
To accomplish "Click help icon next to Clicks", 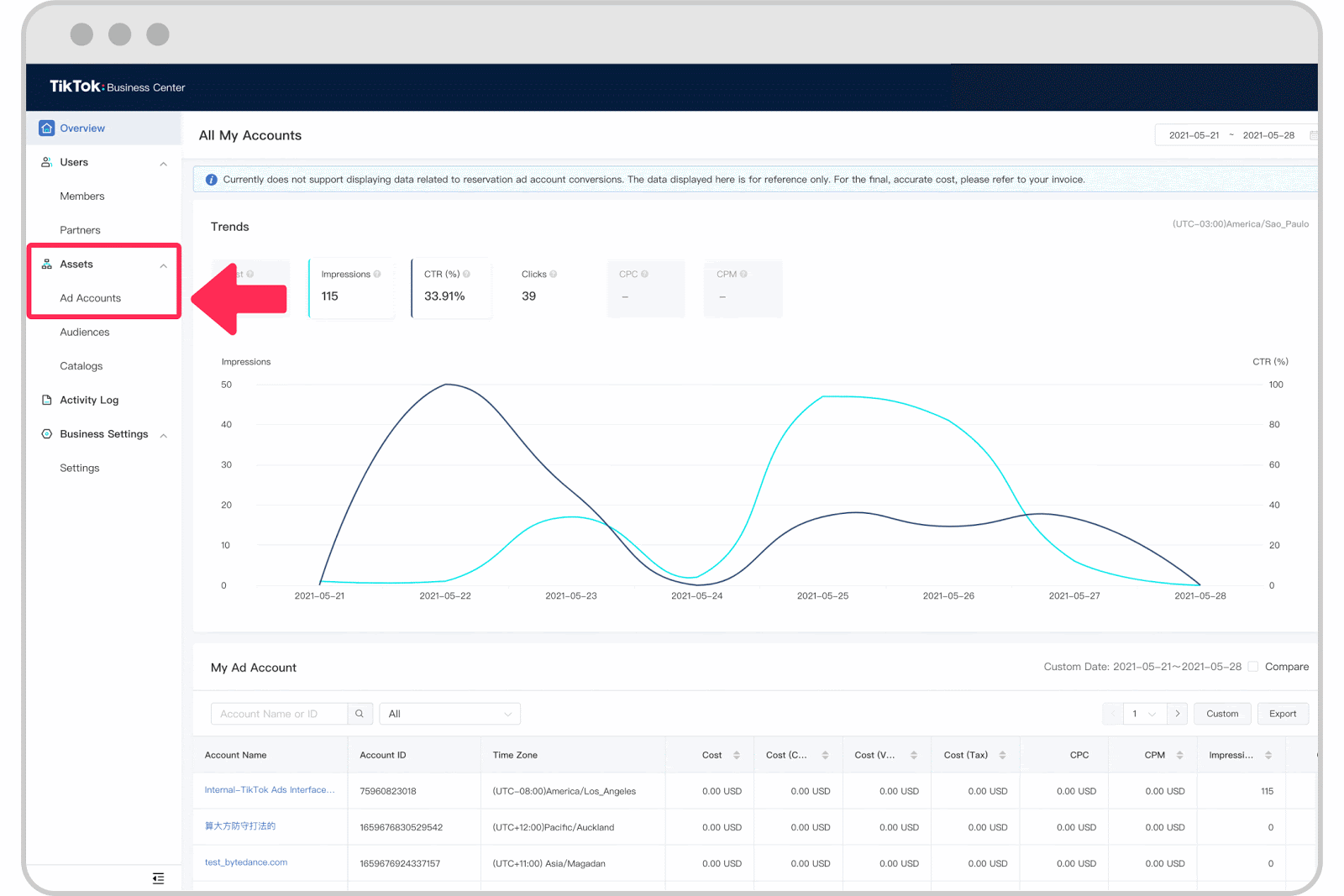I will 554,274.
